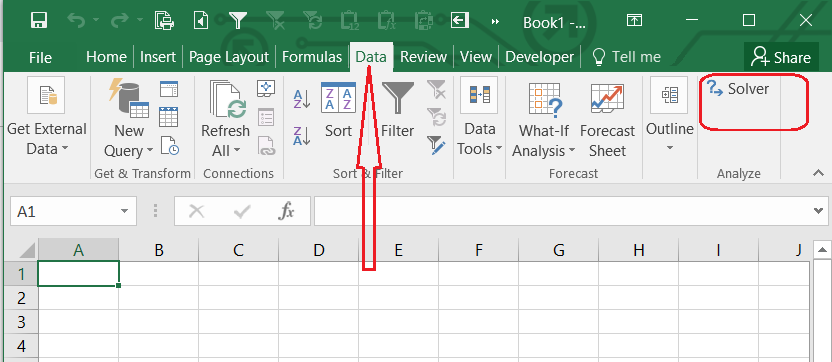Viewport: 832px width, 362px height.
Task: Switch to the Insert tab
Action: [158, 57]
